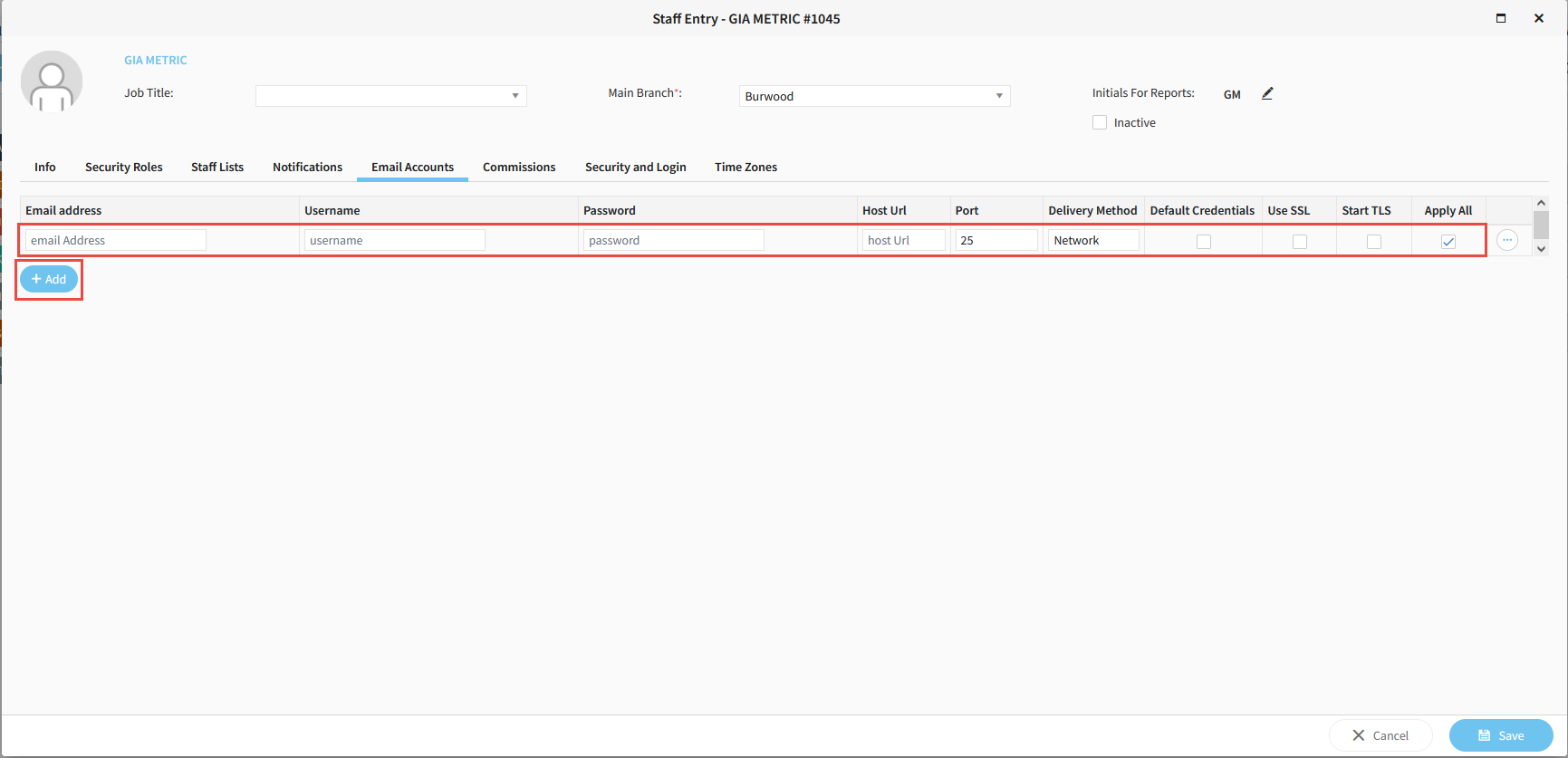
Task: Edit initials with the pencil icon
Action: (x=1267, y=93)
